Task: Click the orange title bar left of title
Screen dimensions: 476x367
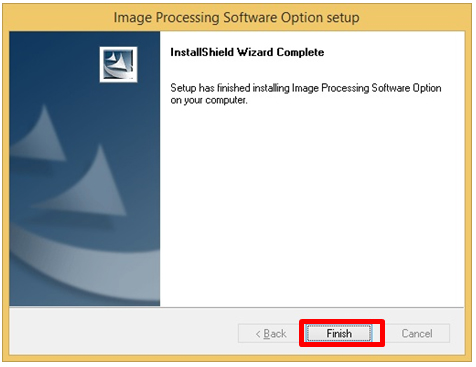Action: click(x=58, y=17)
